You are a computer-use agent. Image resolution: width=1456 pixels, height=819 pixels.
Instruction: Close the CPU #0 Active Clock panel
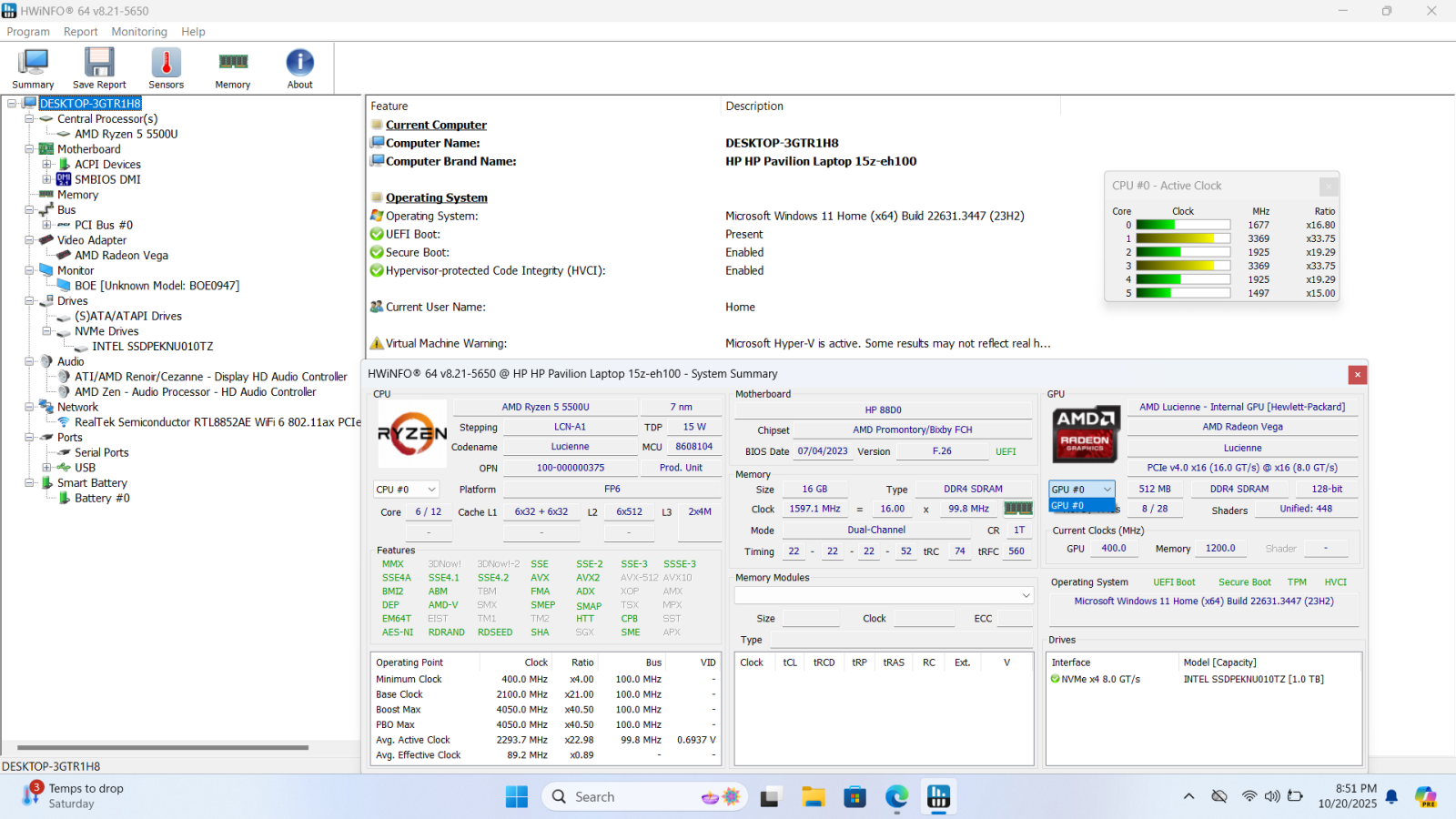tap(1328, 186)
